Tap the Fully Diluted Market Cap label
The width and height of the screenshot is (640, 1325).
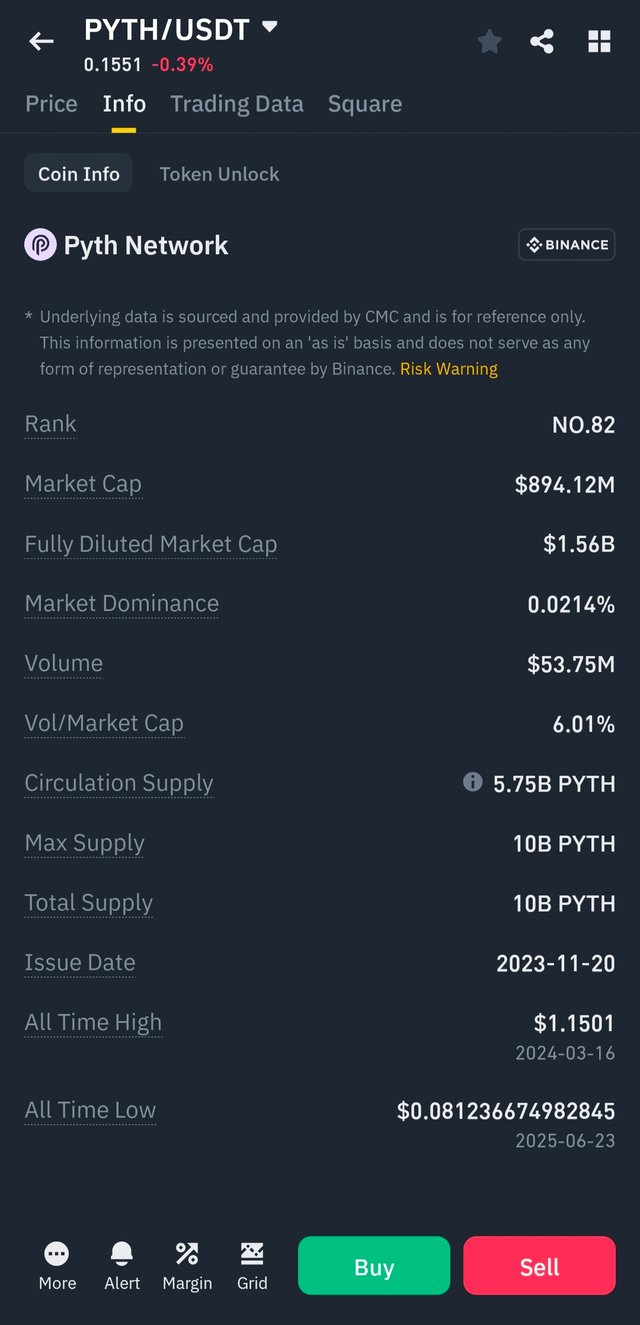pyautogui.click(x=151, y=544)
